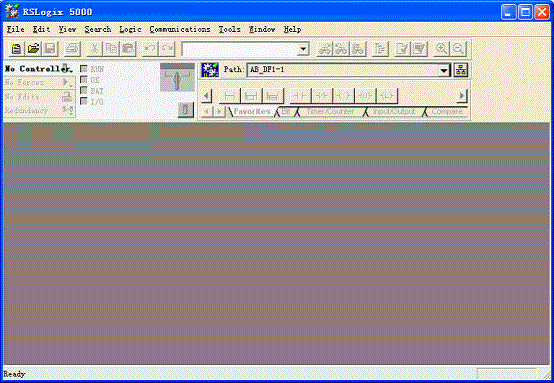Screen dimensions: 554x383
Task: Switch to the Favorites instruction tab
Action: [252, 111]
